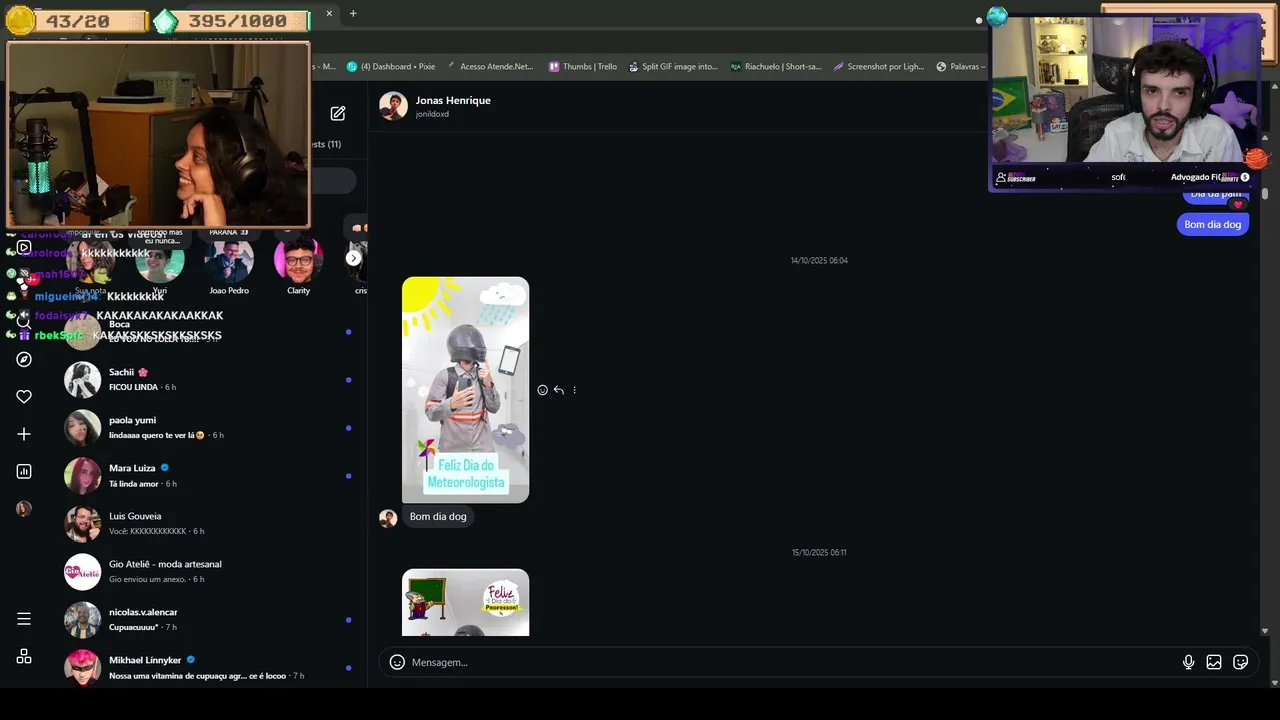Screen dimensions: 1280x720
Task: Open paola yumi conversation
Action: click(x=210, y=428)
